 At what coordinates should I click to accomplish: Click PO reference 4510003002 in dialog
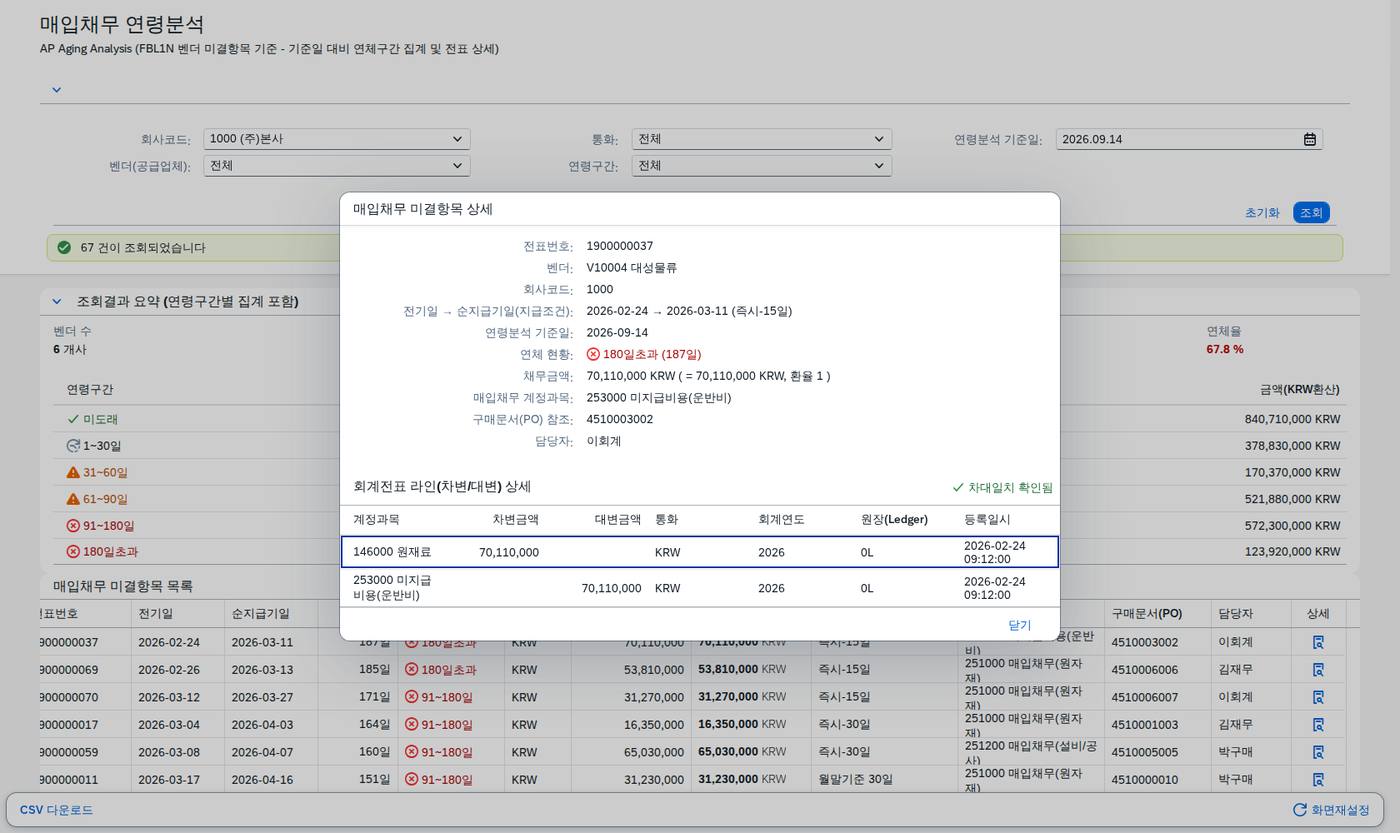pyautogui.click(x=619, y=419)
